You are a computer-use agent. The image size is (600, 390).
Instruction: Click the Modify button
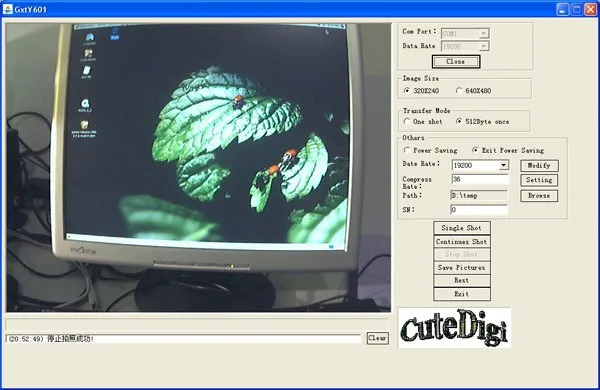[539, 166]
